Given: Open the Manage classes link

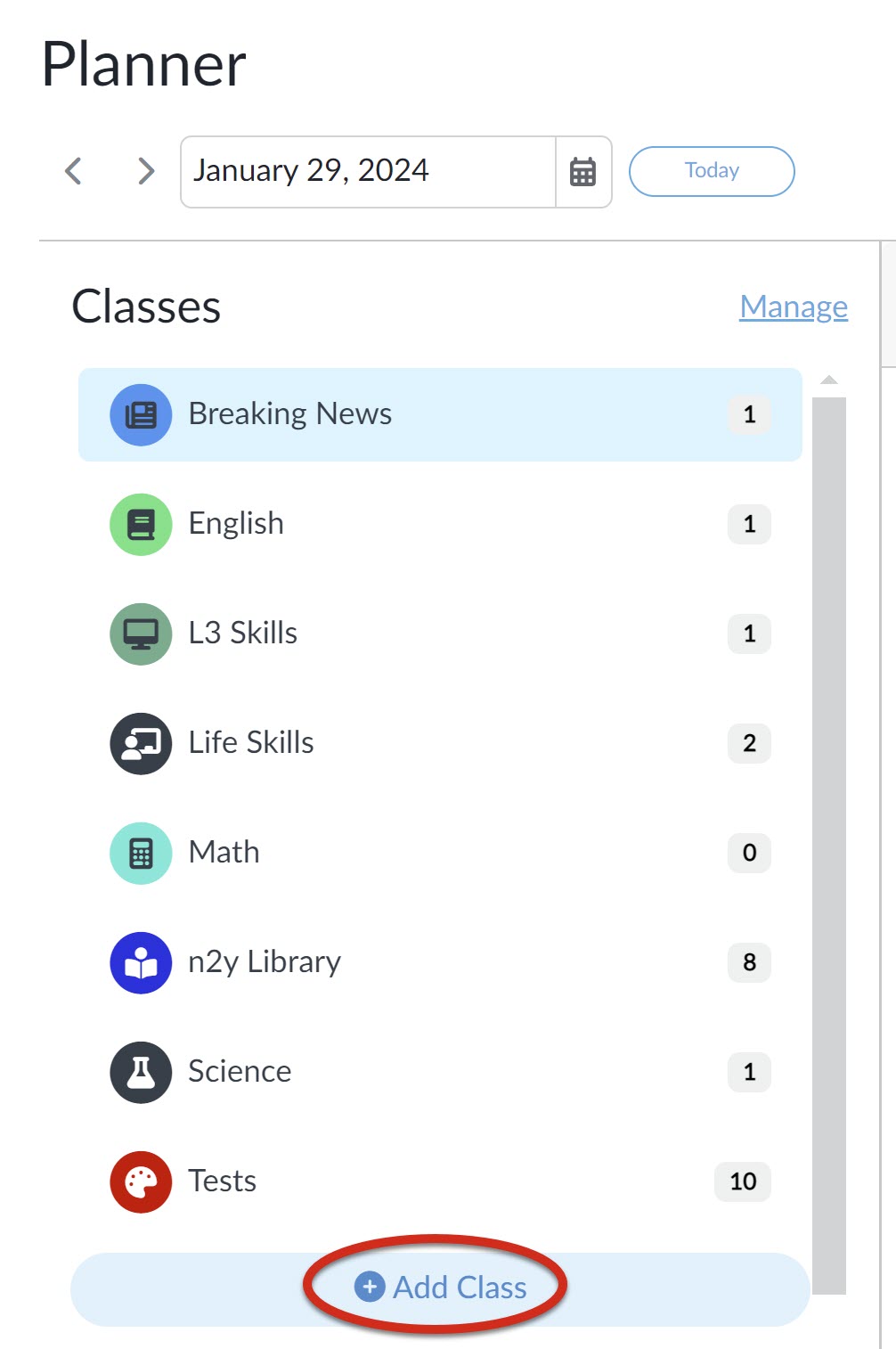Looking at the screenshot, I should pyautogui.click(x=794, y=307).
